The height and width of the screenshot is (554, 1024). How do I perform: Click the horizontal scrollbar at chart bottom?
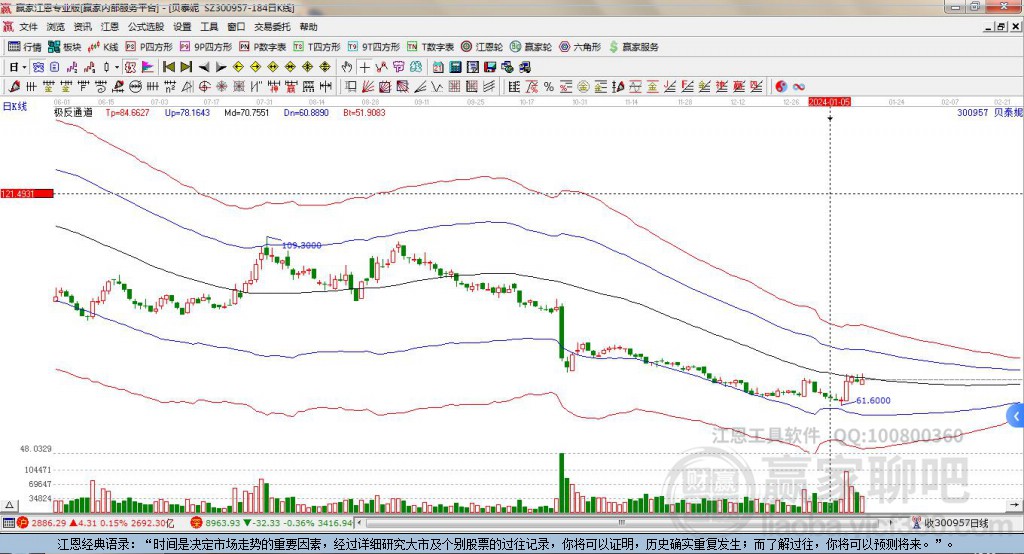click(x=600, y=523)
